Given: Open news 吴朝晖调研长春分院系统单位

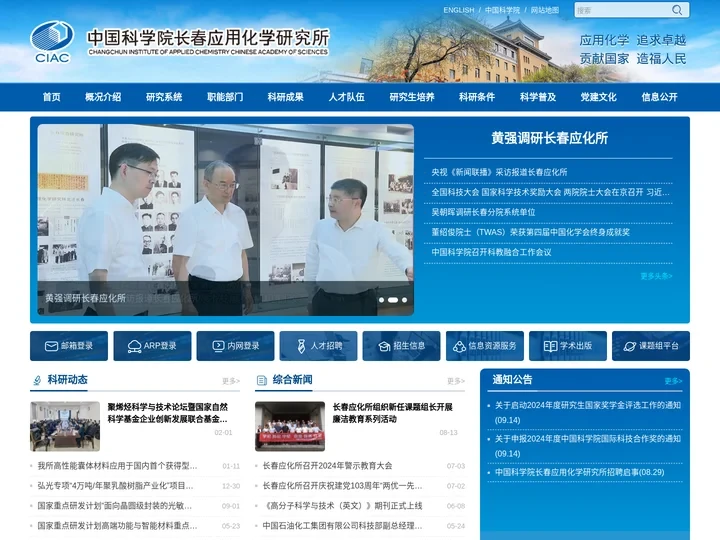Looking at the screenshot, I should (x=483, y=212).
